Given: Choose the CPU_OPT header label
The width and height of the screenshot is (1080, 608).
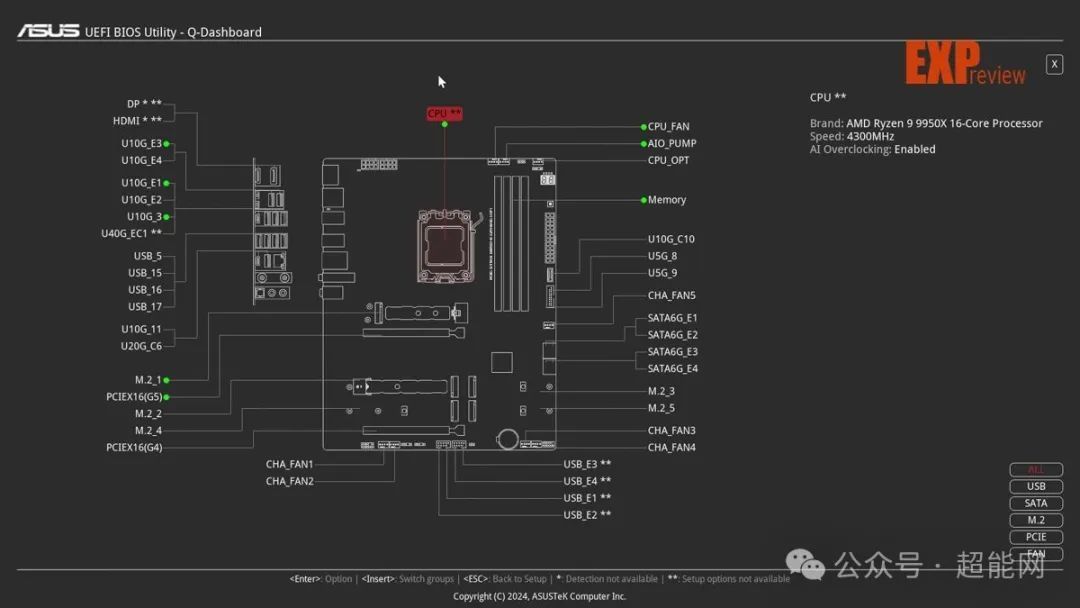Looking at the screenshot, I should click(x=668, y=160).
